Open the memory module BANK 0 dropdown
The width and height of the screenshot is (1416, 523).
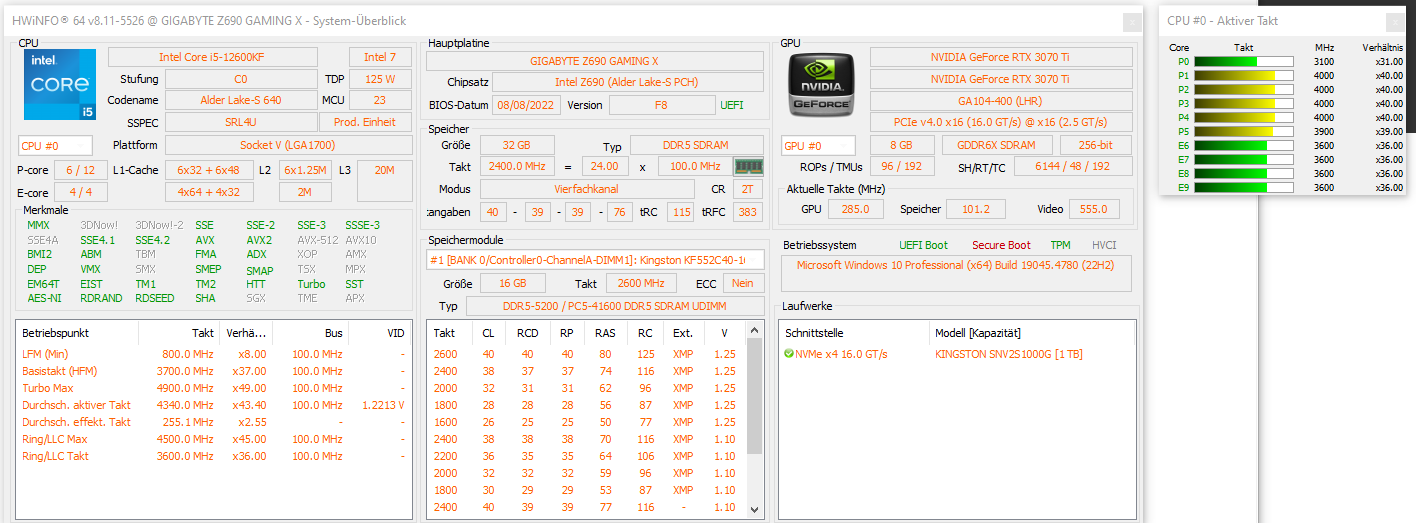click(x=595, y=260)
